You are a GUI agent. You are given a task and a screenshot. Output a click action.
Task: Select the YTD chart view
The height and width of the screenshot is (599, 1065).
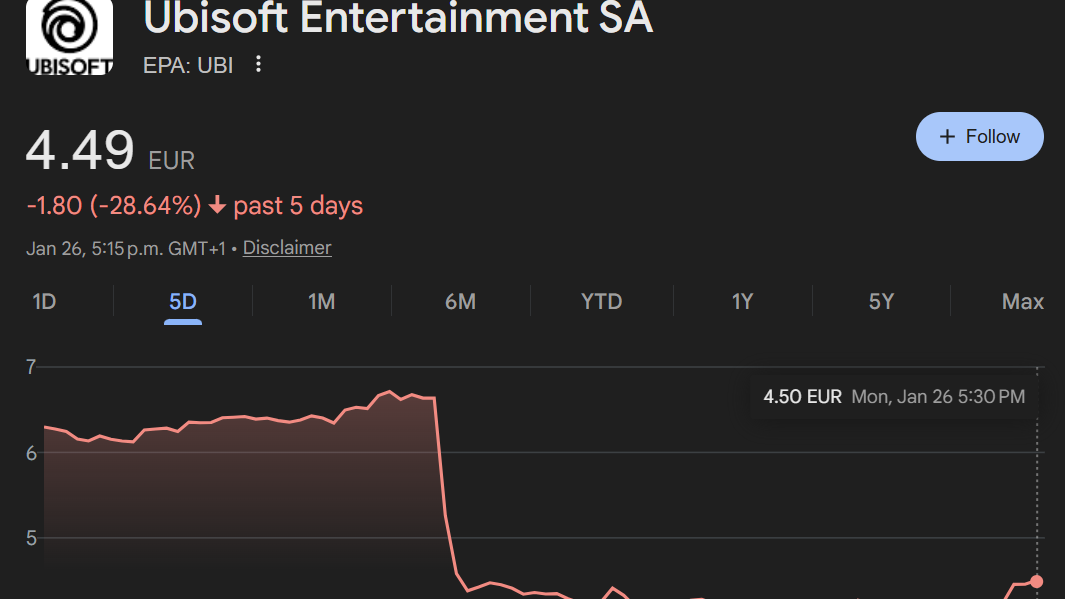tap(601, 301)
